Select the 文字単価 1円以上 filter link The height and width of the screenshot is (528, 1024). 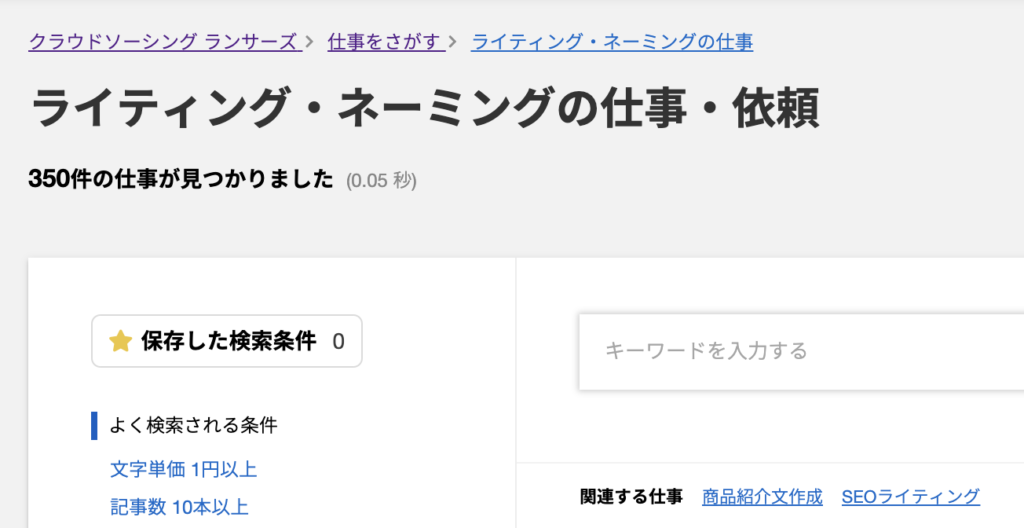(184, 469)
